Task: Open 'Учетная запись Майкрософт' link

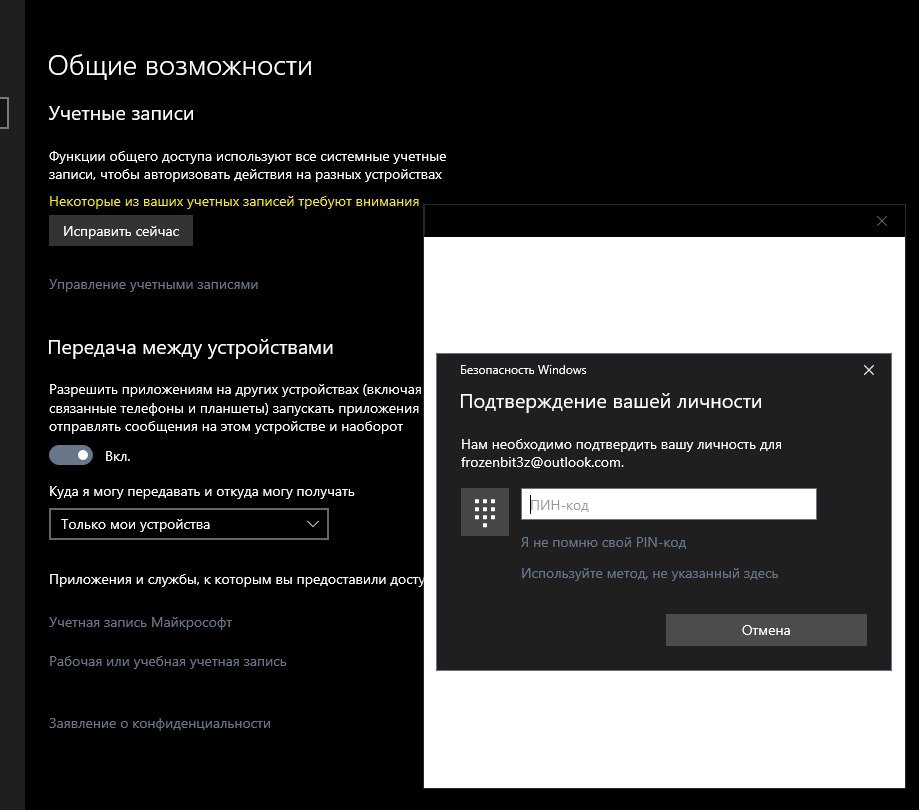Action: 141,622
